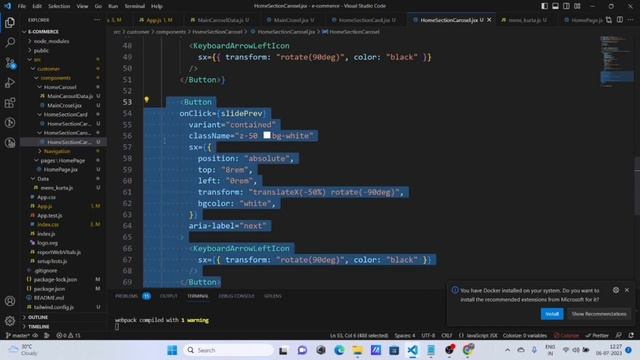Open the Accounts icon in activity bar
640x360 pixels.
click(x=10, y=301)
